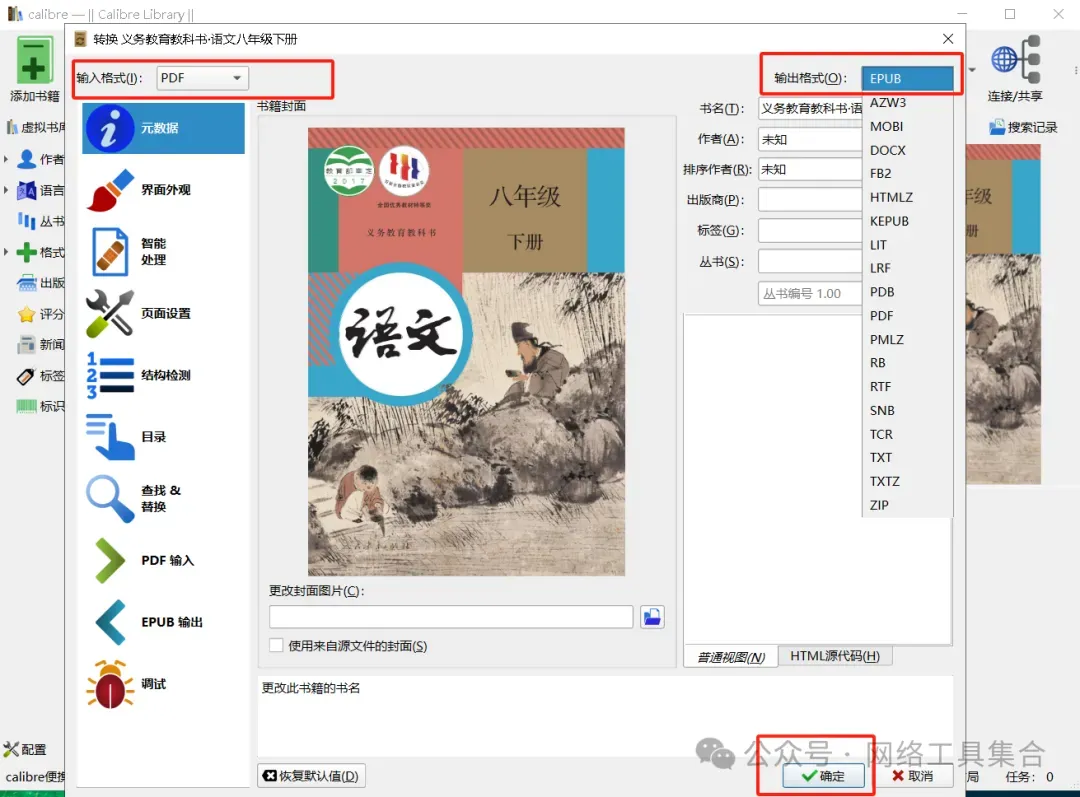This screenshot has height=797, width=1080.
Task: Click the 添加书籍 add books icon in calibre
Action: [34, 61]
